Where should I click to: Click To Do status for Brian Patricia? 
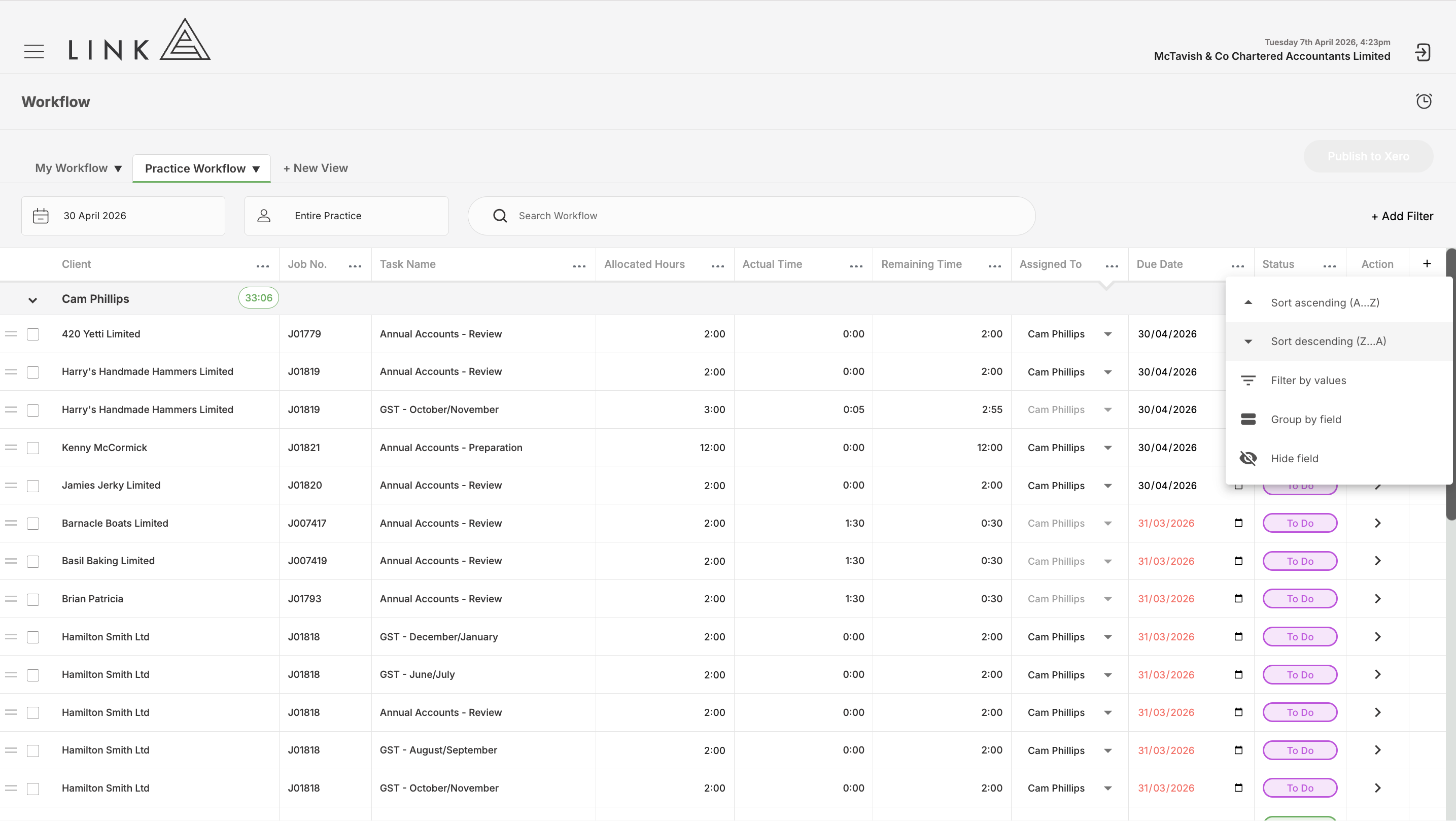pyautogui.click(x=1300, y=599)
